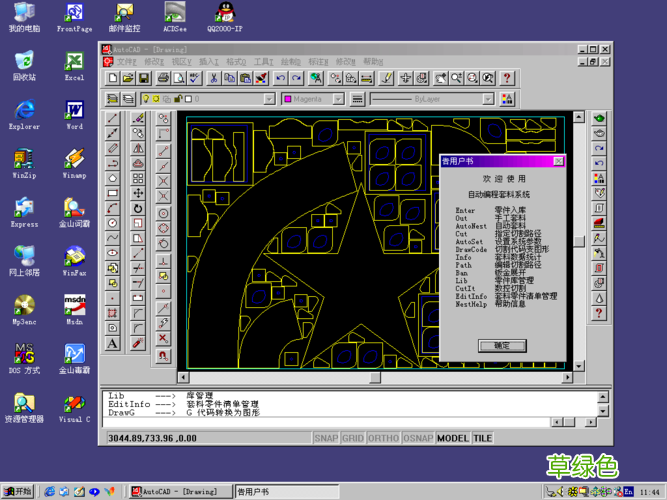The height and width of the screenshot is (500, 667).
Task: Click the red question mark Help icon
Action: tap(506, 78)
